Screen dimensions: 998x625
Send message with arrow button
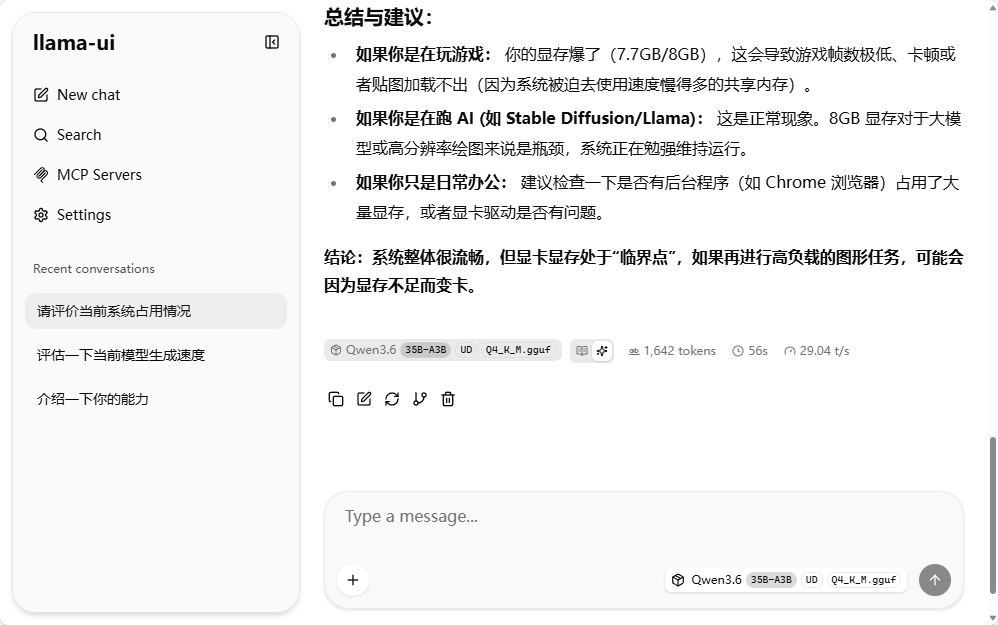click(934, 580)
